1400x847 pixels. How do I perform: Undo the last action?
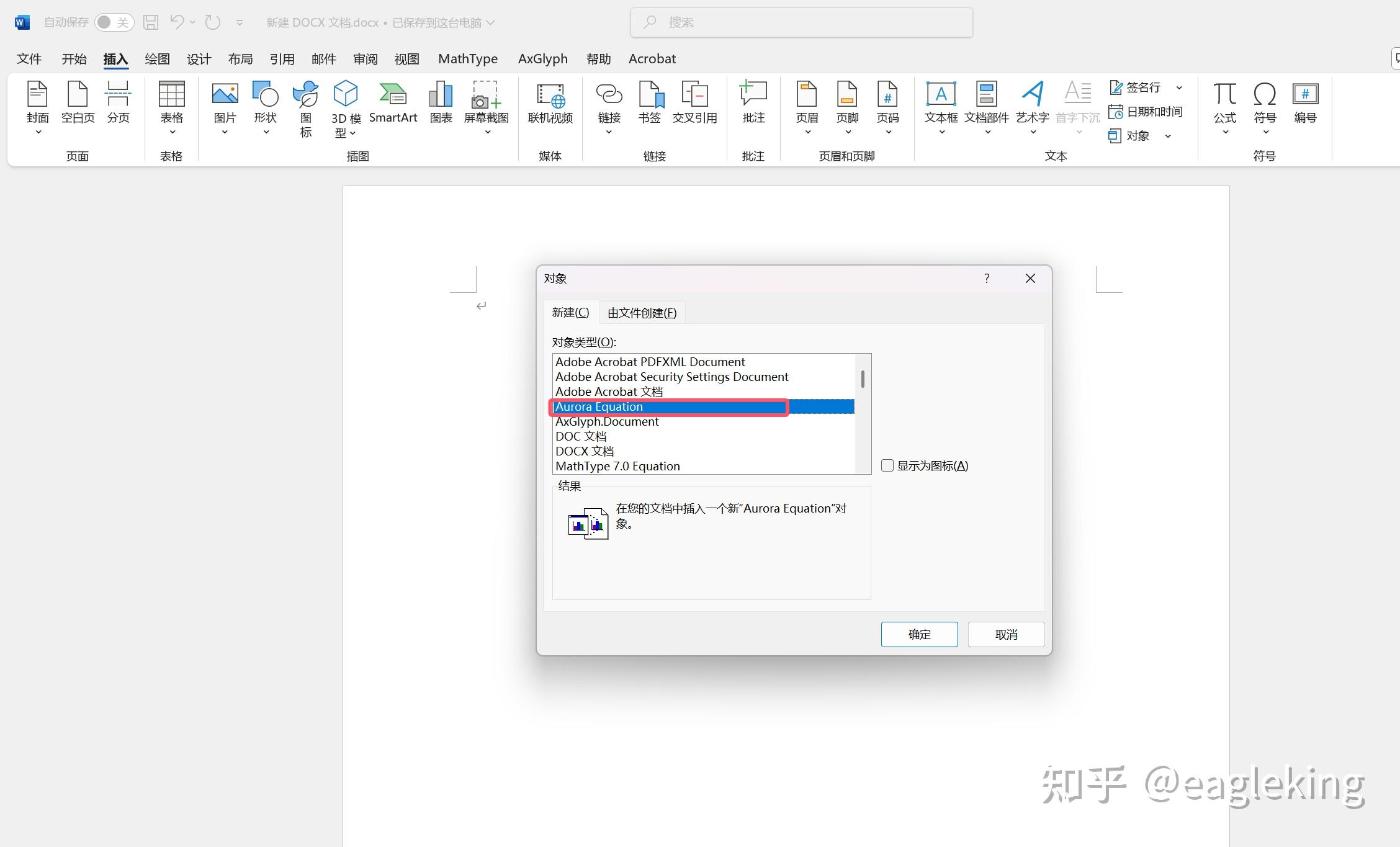[177, 22]
